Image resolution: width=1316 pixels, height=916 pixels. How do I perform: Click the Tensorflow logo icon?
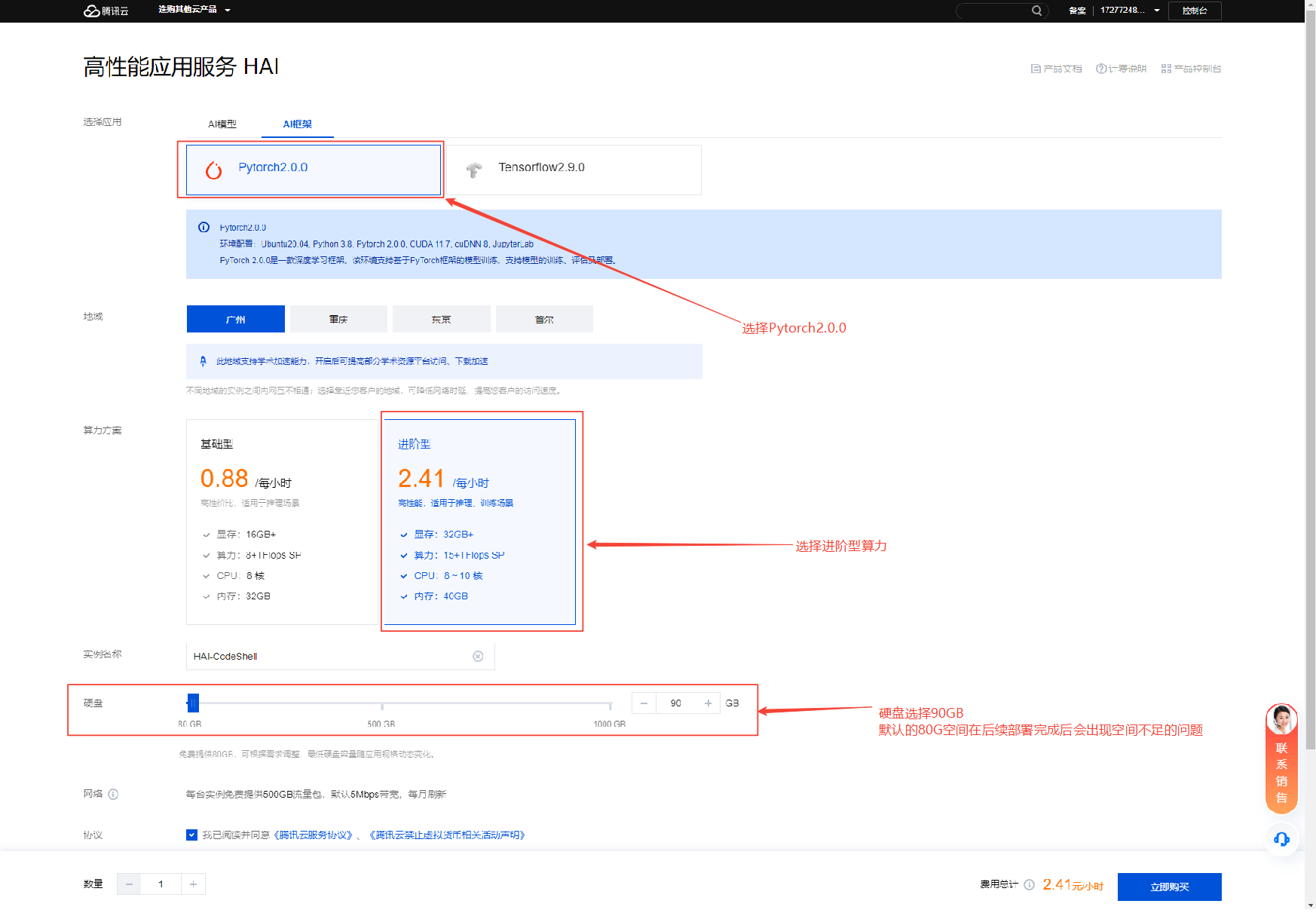[x=474, y=170]
